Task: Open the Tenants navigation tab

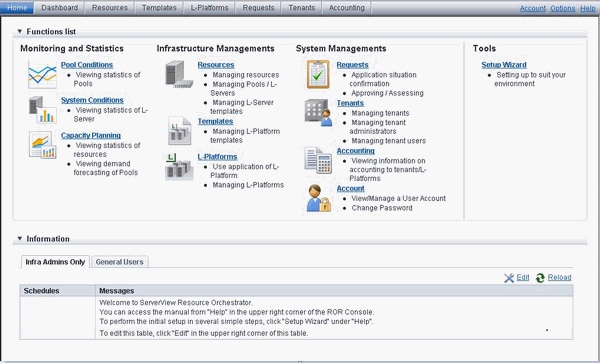Action: (x=302, y=8)
